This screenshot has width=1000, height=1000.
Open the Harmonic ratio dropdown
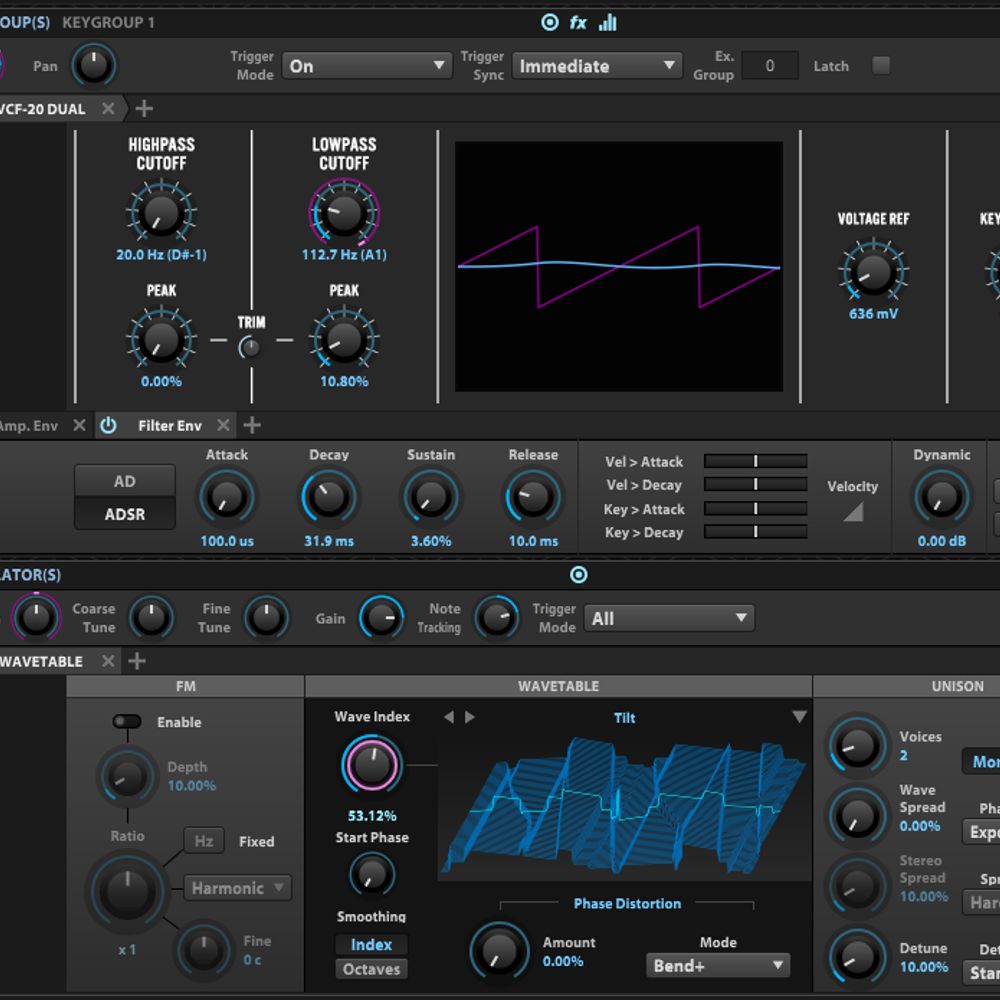click(x=237, y=888)
